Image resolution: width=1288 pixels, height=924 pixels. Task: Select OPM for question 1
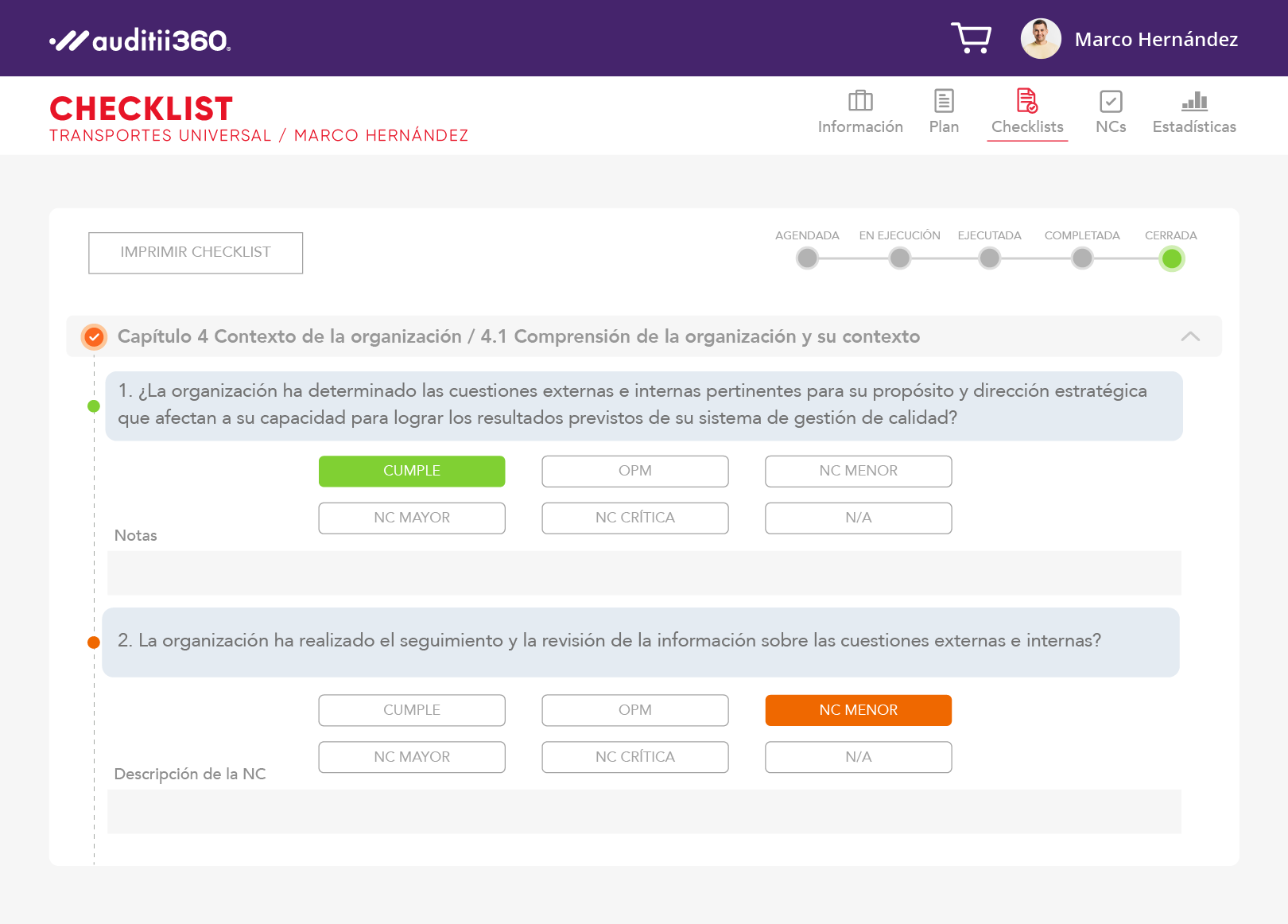coord(634,471)
